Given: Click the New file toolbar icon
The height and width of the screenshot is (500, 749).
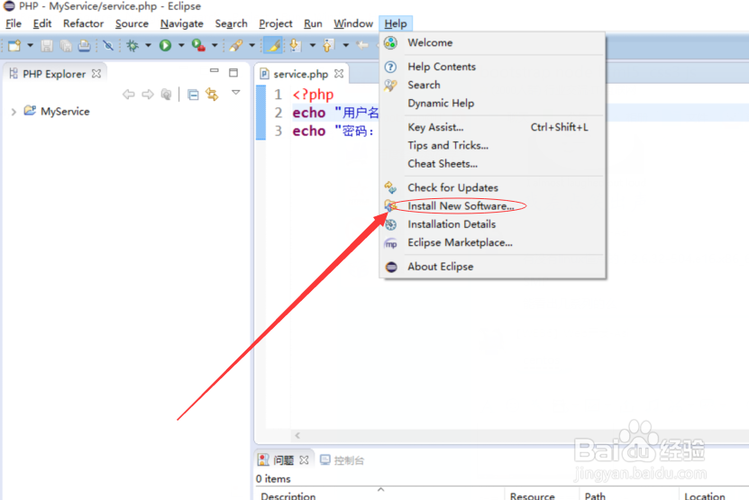Looking at the screenshot, I should click(x=14, y=45).
